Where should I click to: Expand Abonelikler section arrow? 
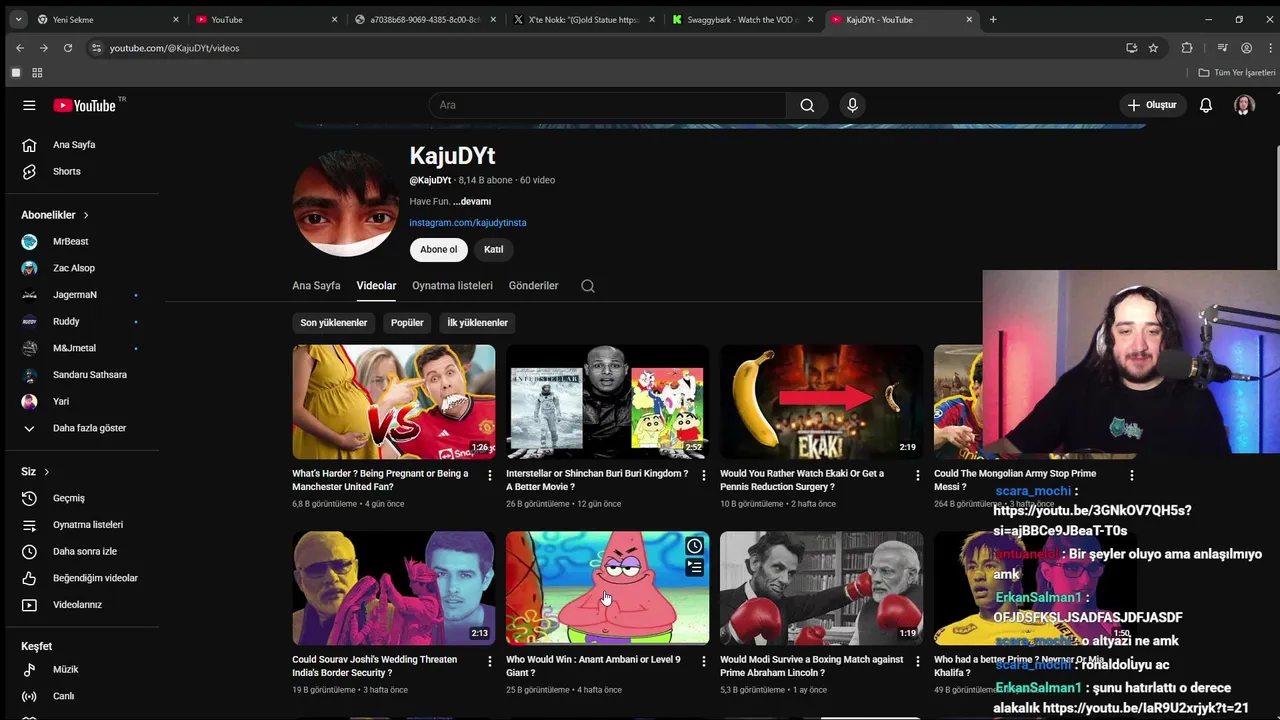[x=86, y=215]
